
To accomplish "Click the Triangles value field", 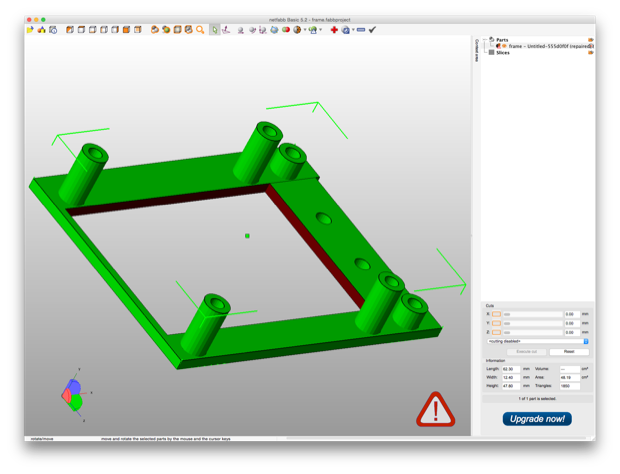I will tap(569, 386).
